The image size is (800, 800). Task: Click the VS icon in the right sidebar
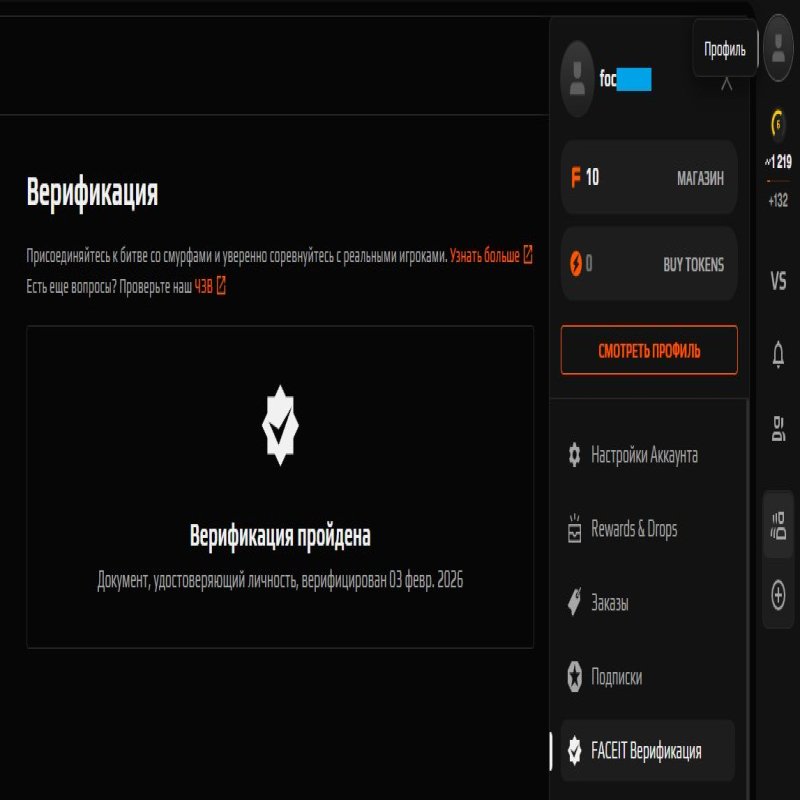pos(778,281)
